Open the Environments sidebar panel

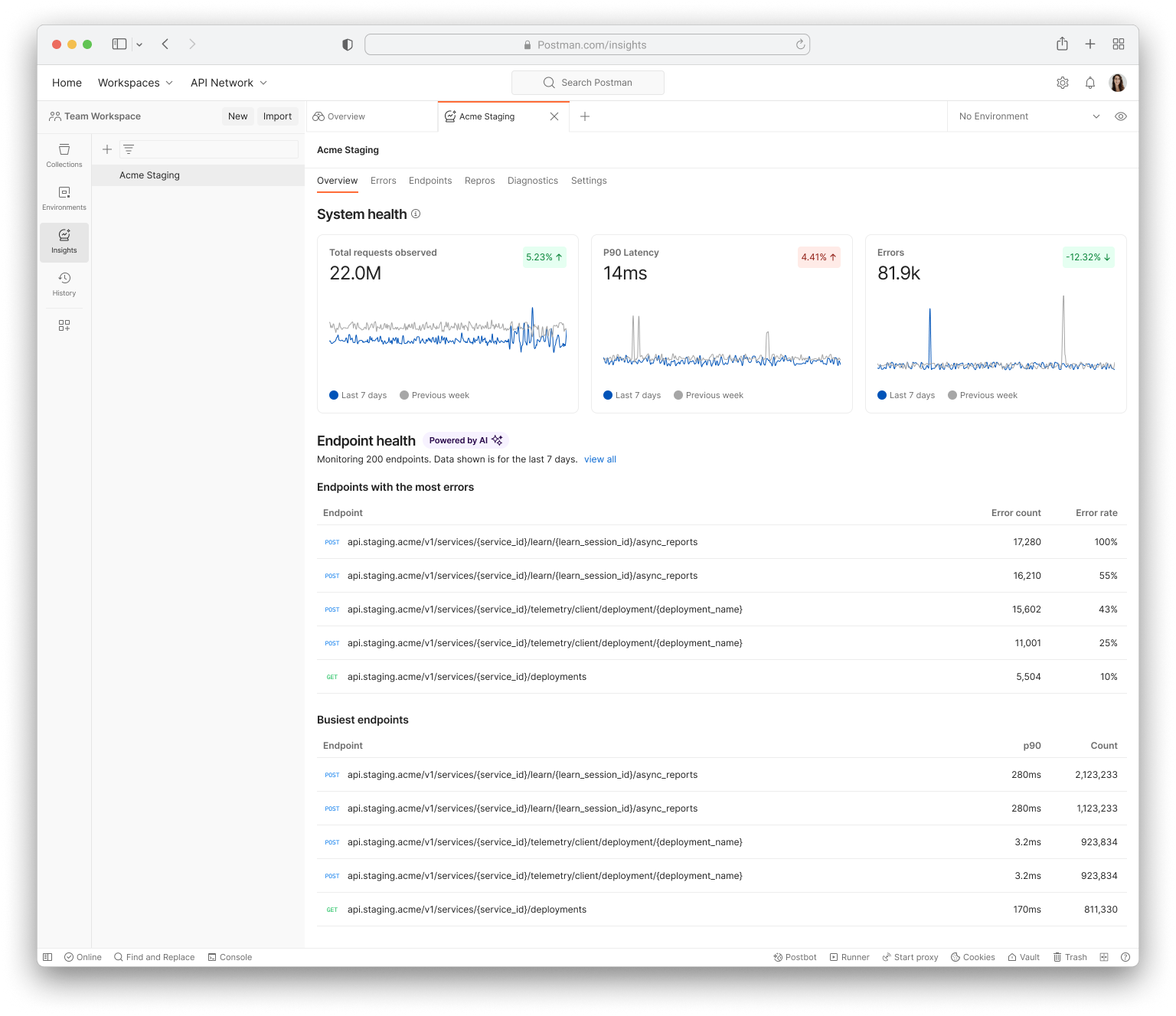click(x=64, y=198)
